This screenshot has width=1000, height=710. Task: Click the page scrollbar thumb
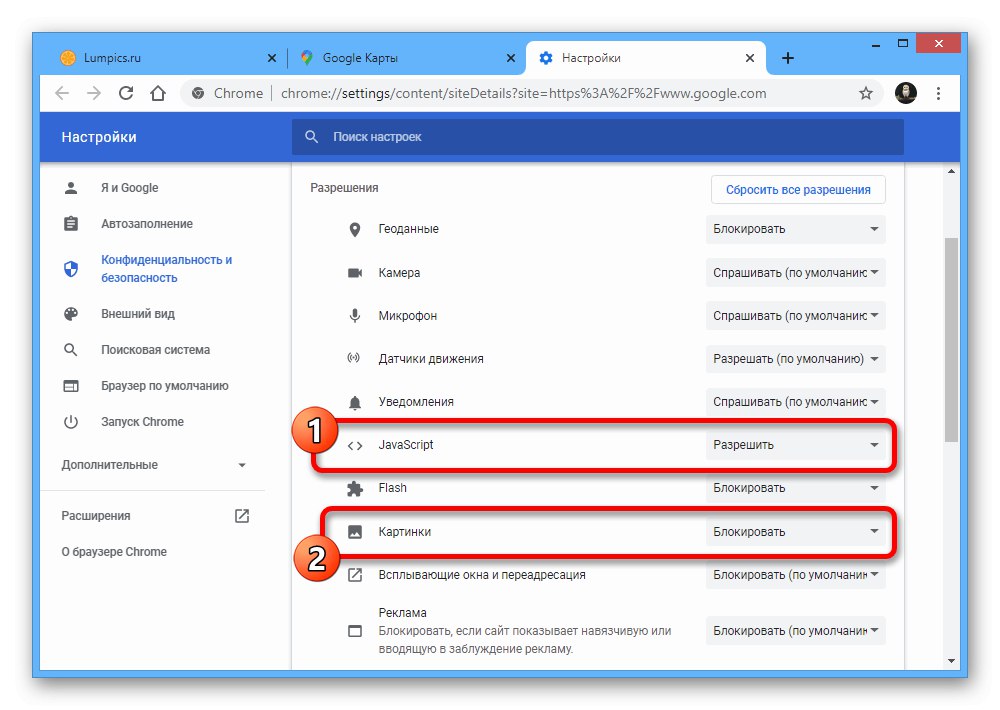951,339
